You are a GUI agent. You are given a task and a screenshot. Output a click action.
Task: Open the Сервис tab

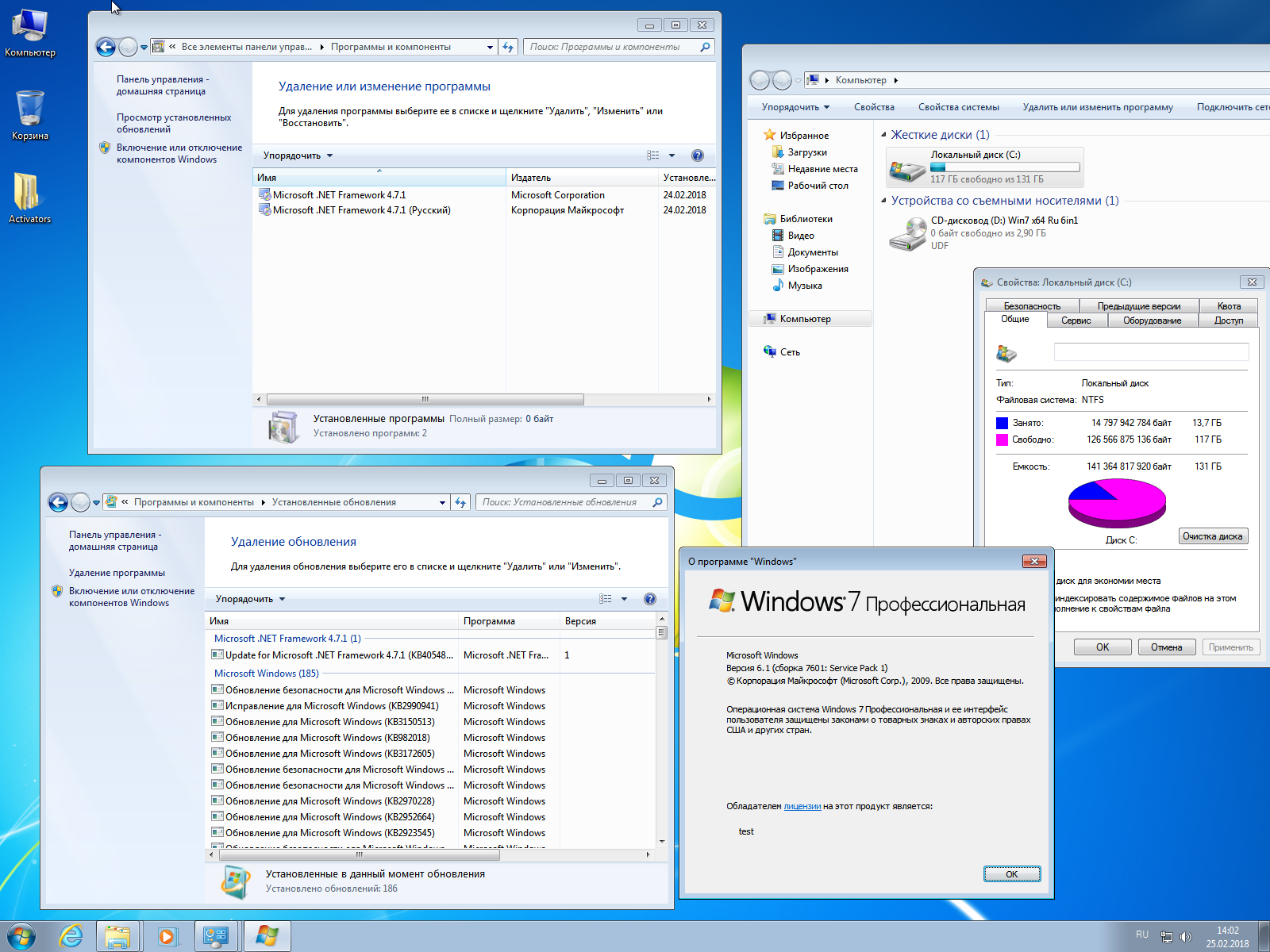(1076, 321)
